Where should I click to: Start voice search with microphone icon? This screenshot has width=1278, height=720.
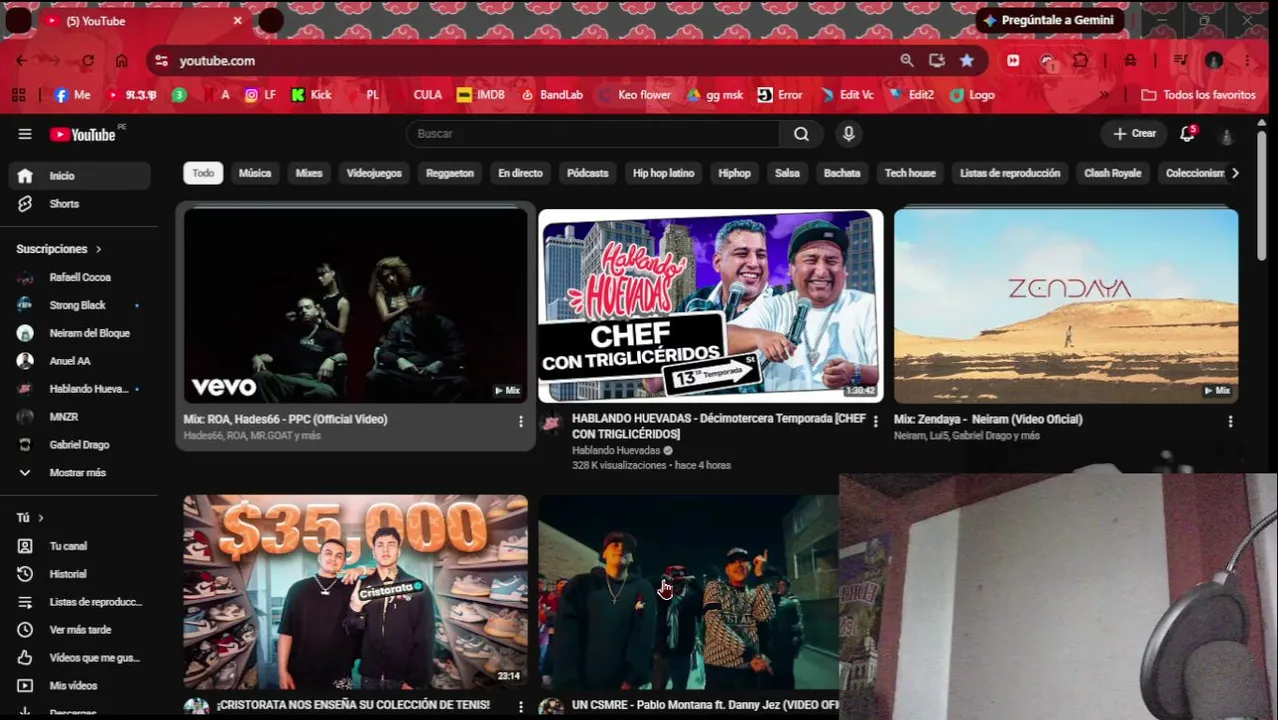[x=848, y=134]
